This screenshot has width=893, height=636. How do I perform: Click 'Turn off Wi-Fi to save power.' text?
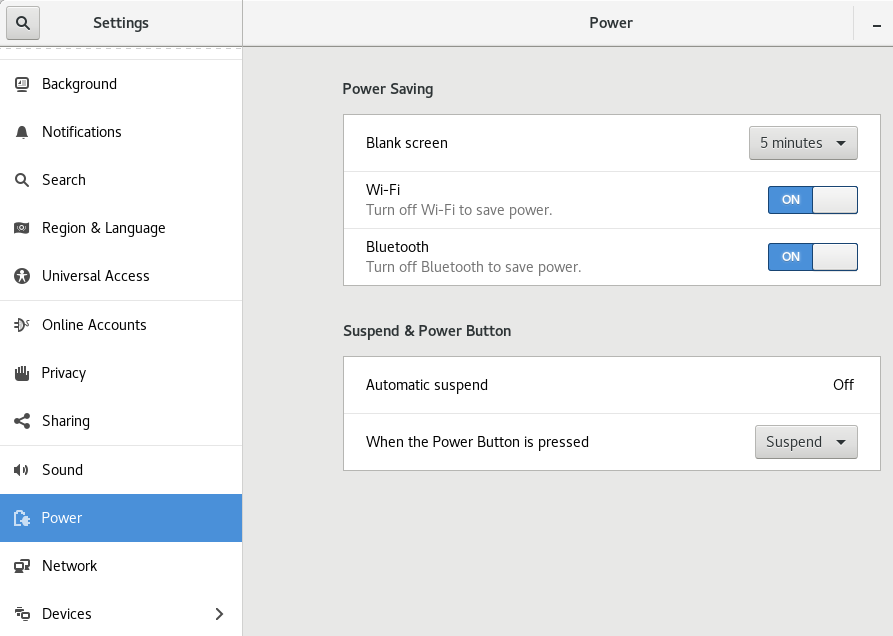coord(459,210)
